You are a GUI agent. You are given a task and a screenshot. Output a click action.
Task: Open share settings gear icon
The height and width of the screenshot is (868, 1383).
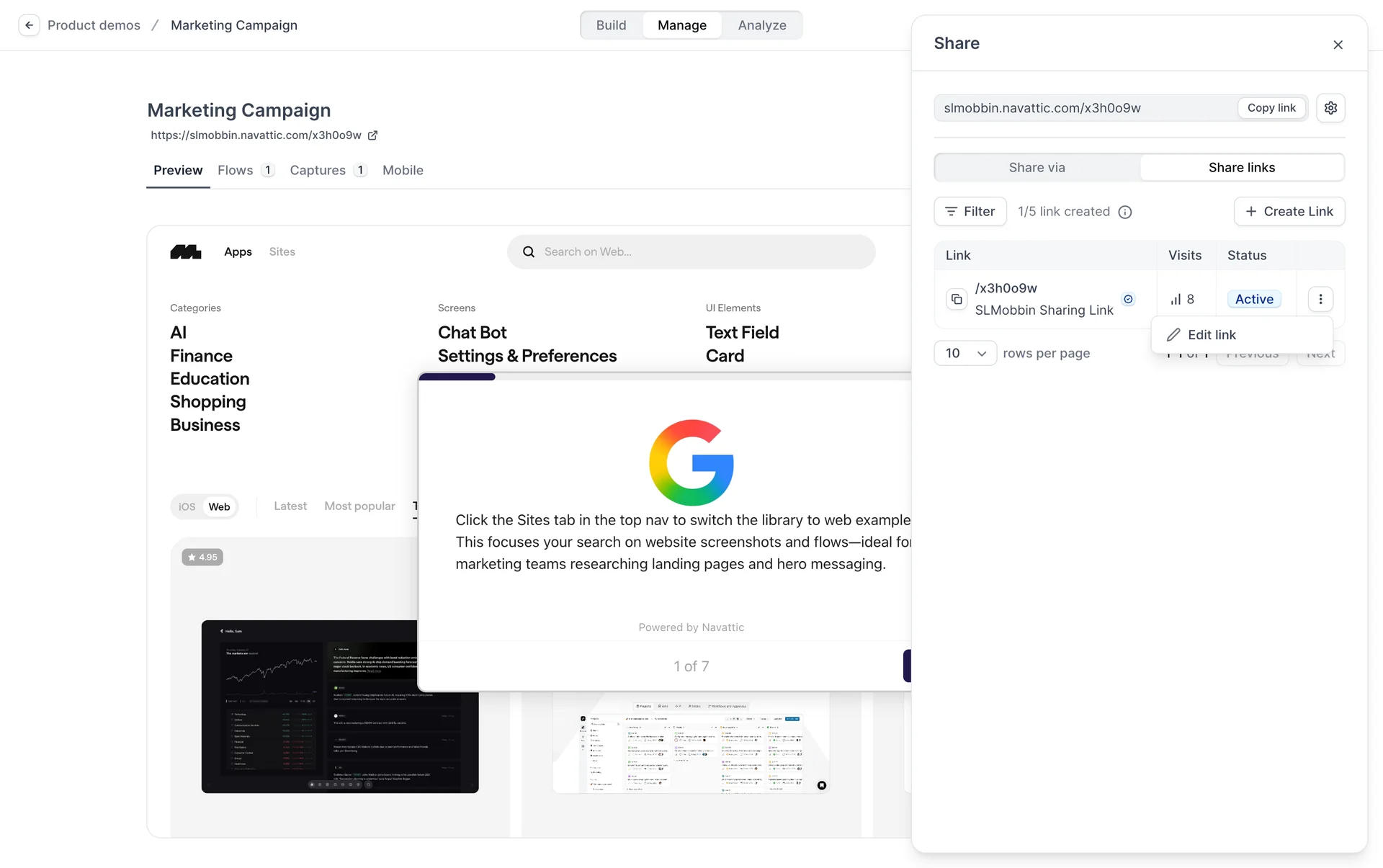1330,108
